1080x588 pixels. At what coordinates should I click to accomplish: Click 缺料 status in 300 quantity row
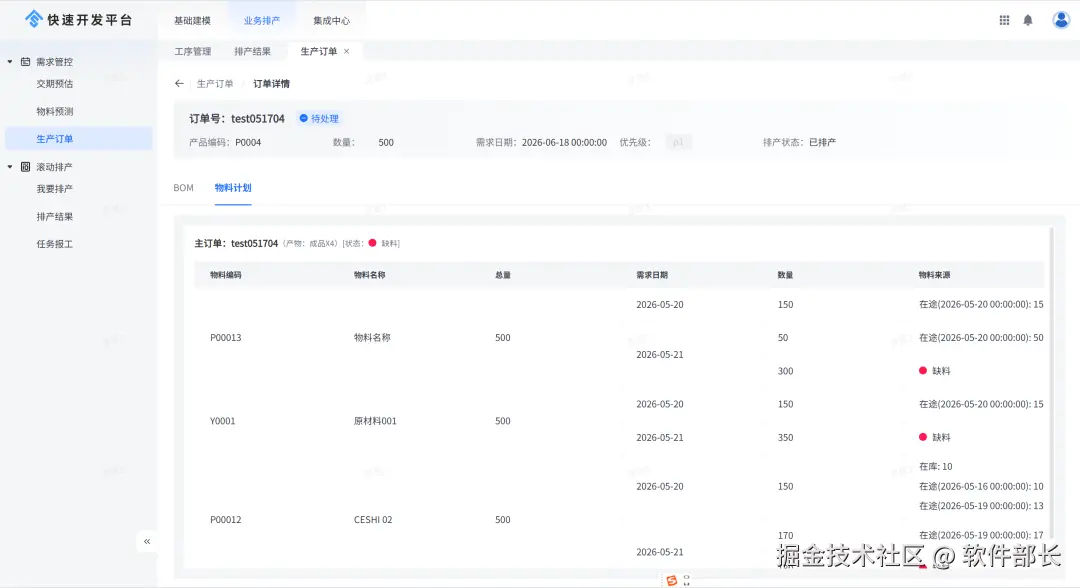pos(935,370)
